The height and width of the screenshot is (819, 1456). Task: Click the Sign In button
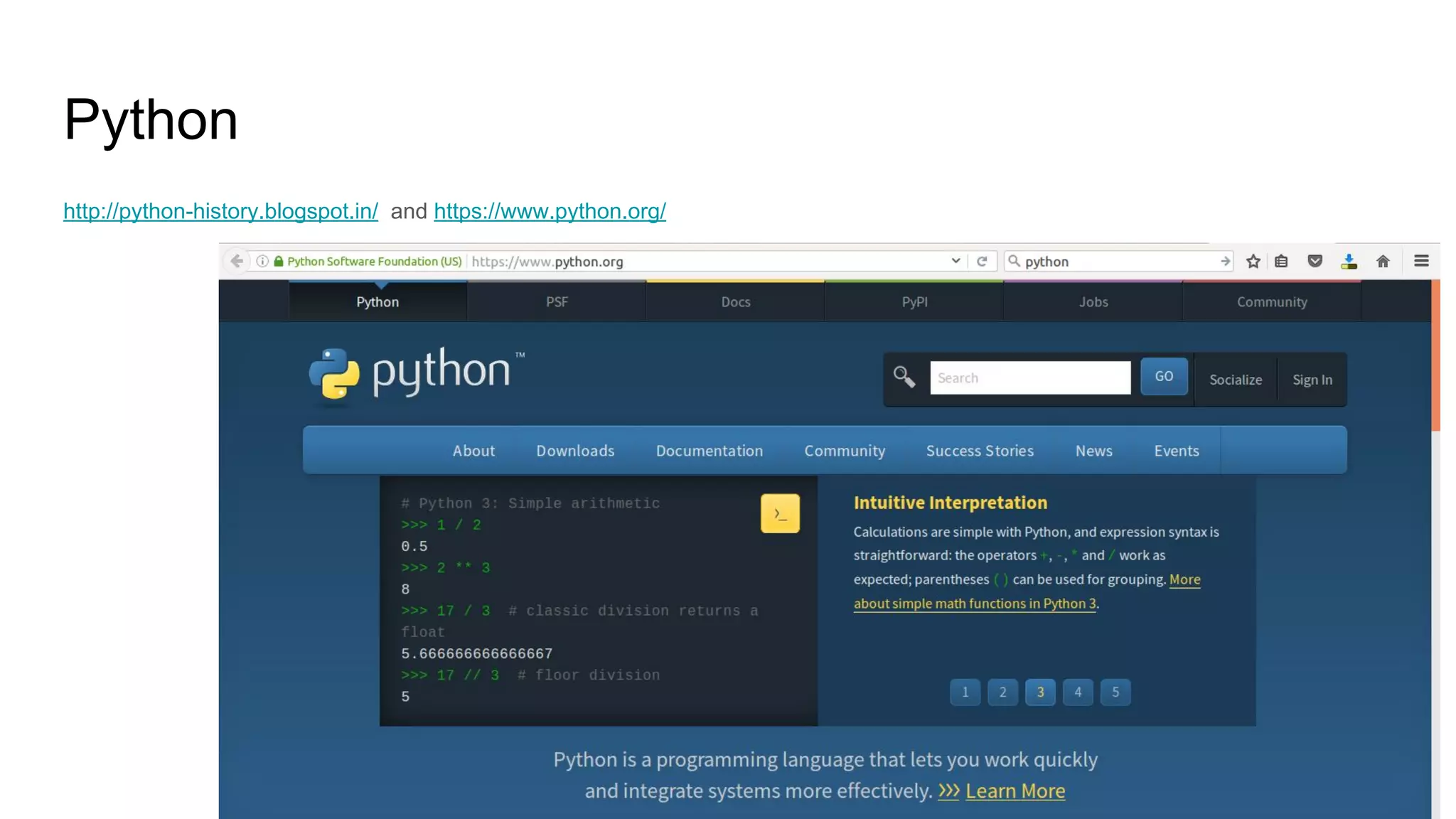point(1312,380)
